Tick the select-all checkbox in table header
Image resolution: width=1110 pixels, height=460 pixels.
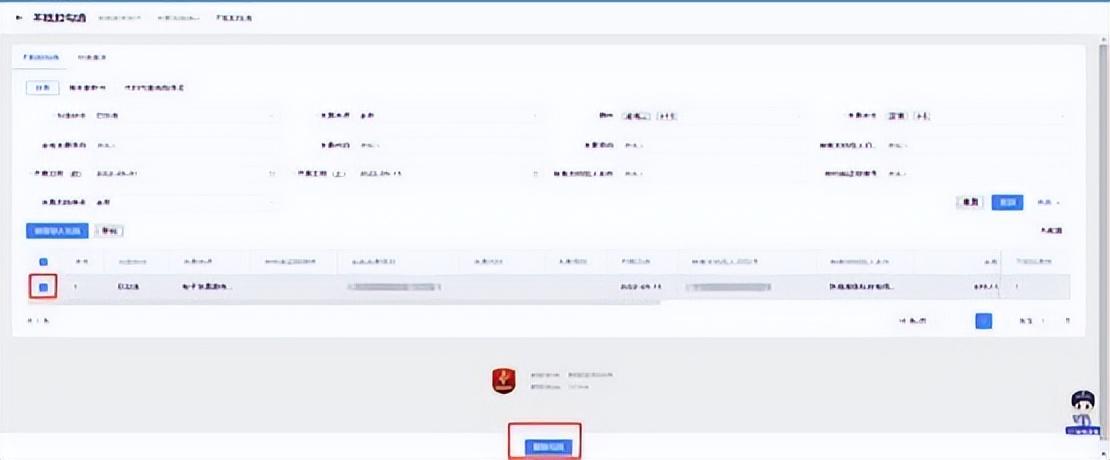coord(43,262)
